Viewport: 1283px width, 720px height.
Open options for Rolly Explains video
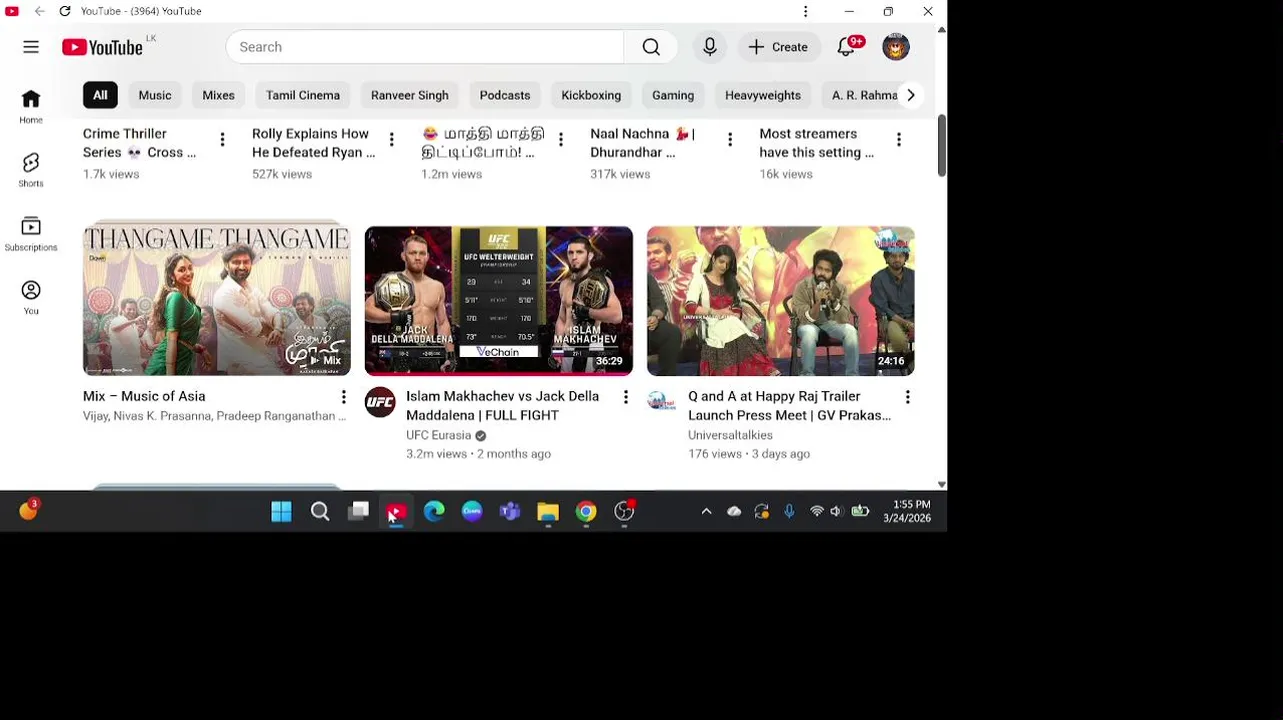point(391,139)
